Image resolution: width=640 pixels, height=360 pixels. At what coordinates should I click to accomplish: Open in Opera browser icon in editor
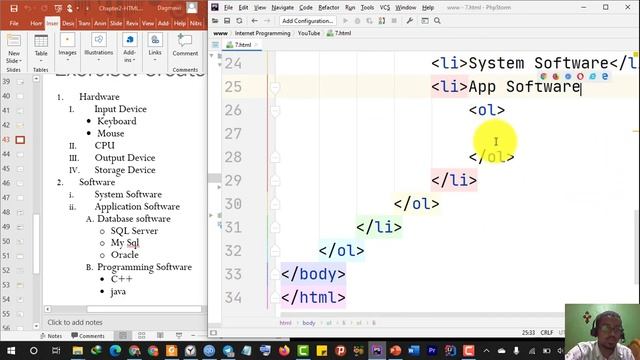[580, 76]
